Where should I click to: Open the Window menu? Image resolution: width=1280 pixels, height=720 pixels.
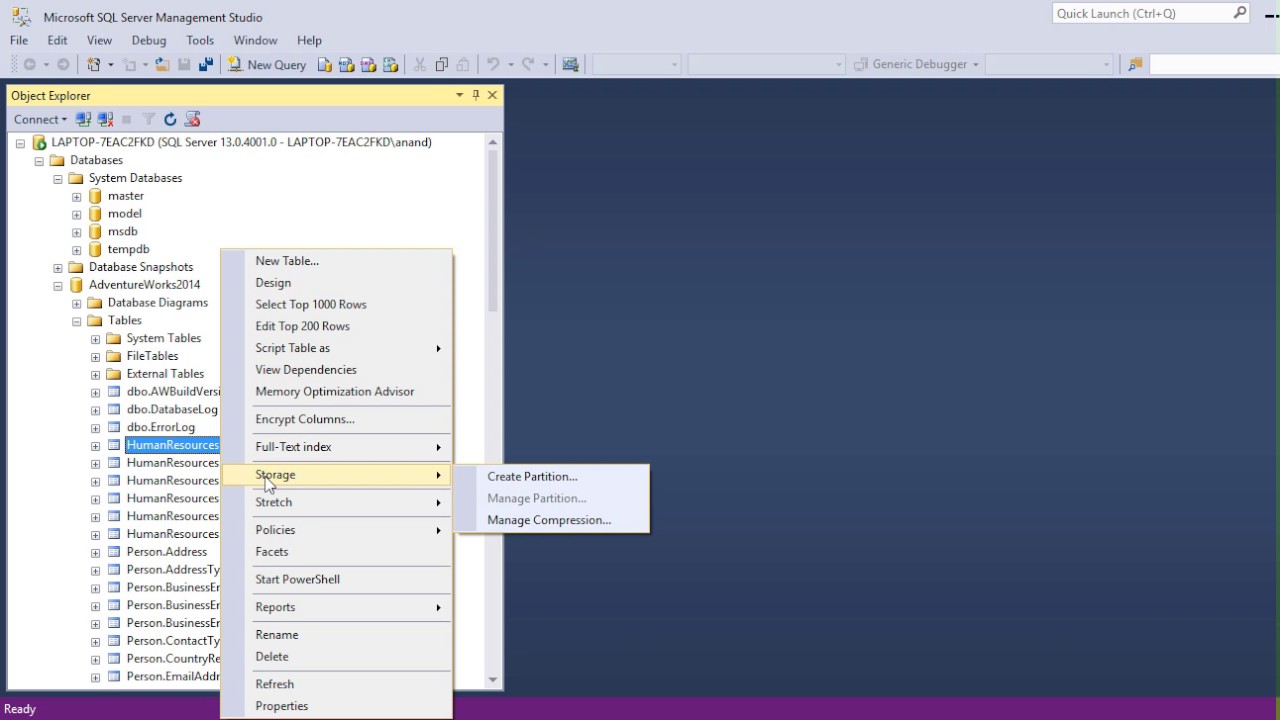[x=255, y=40]
